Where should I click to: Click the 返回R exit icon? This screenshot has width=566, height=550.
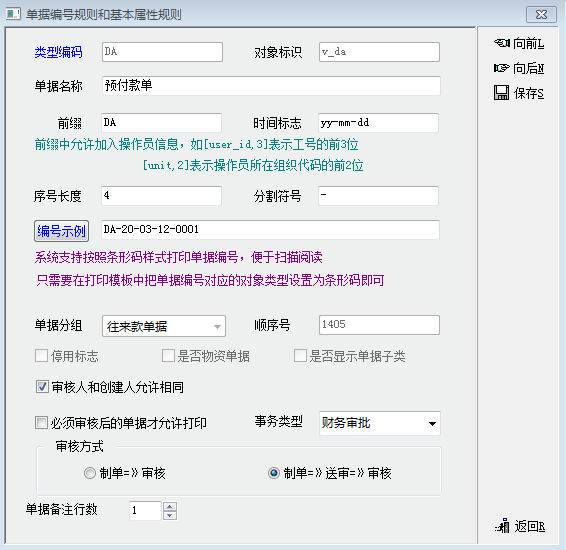click(x=502, y=526)
